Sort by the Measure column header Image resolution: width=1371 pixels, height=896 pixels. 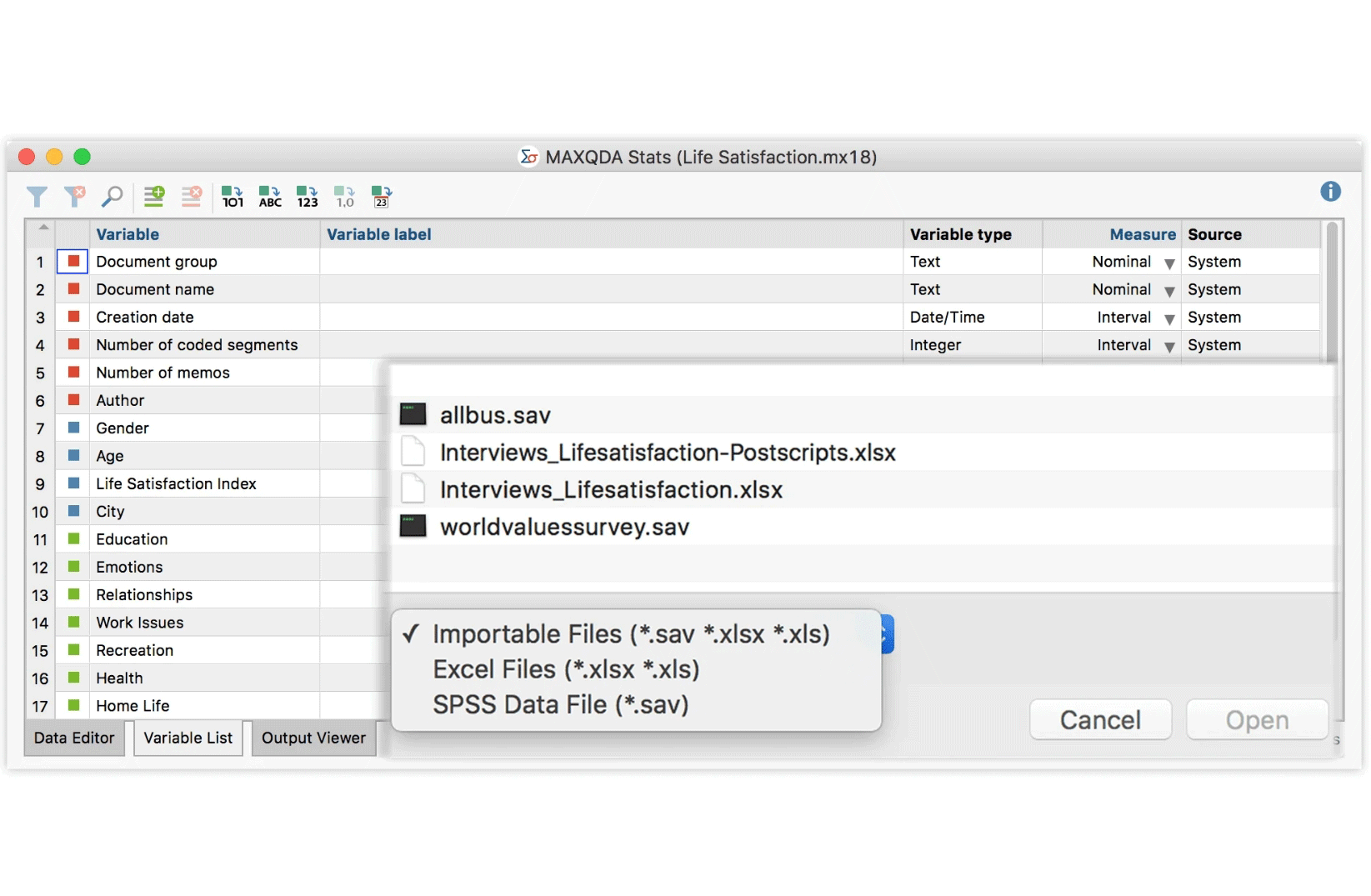[x=1112, y=234]
